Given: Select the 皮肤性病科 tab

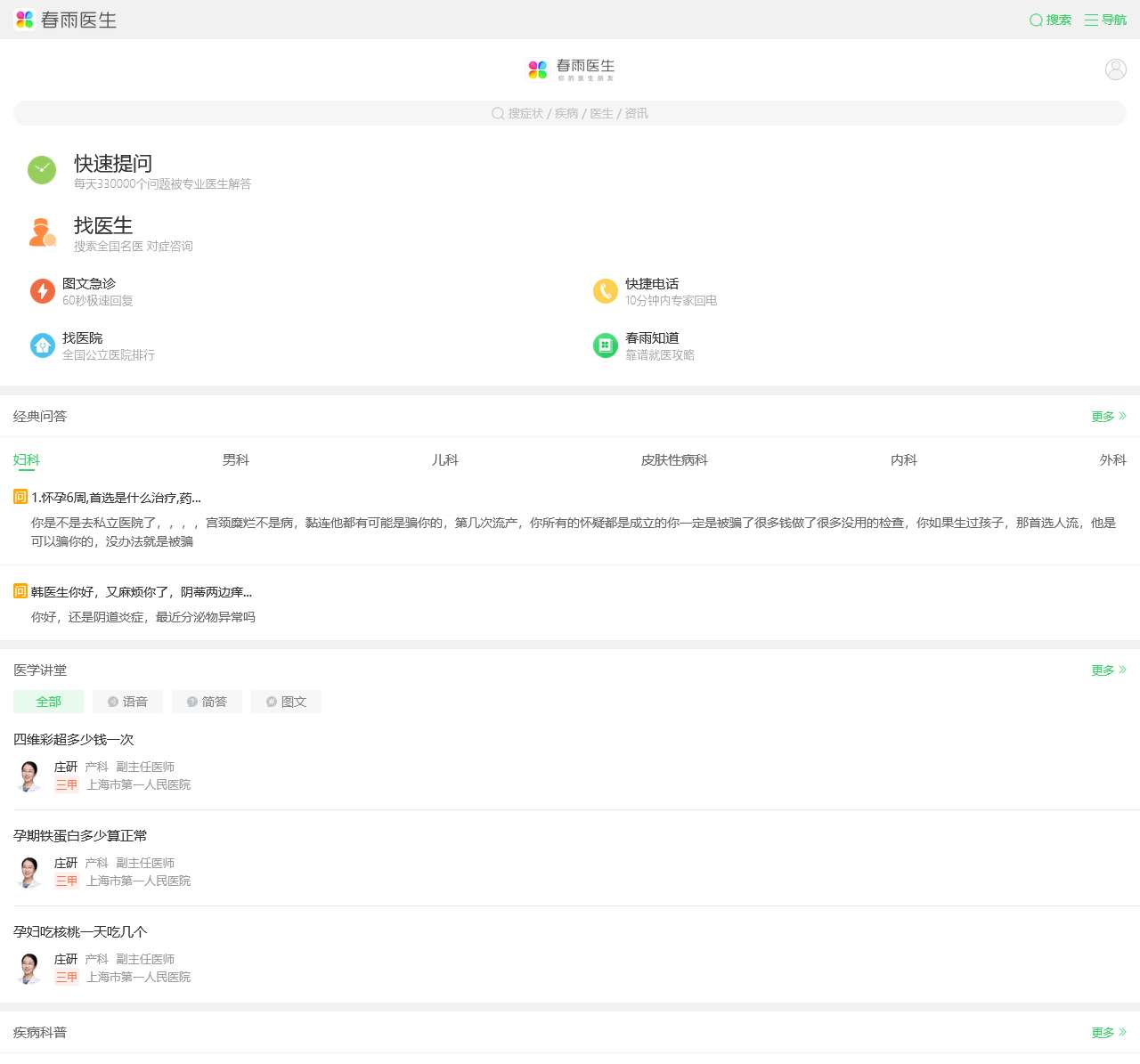Looking at the screenshot, I should 674,460.
